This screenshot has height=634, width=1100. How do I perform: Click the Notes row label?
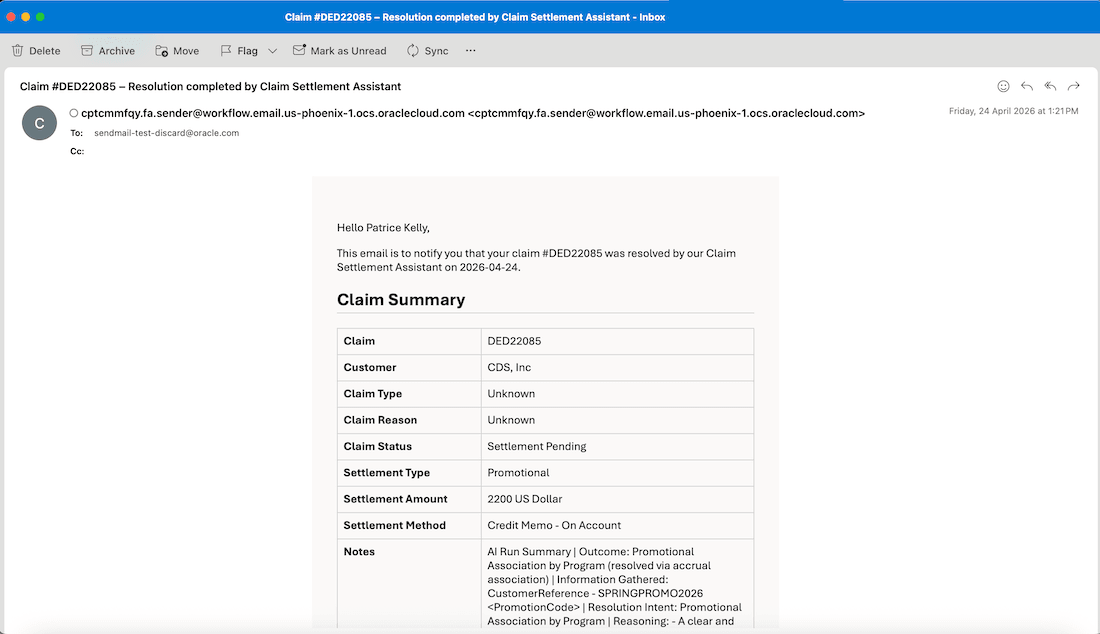click(x=359, y=552)
